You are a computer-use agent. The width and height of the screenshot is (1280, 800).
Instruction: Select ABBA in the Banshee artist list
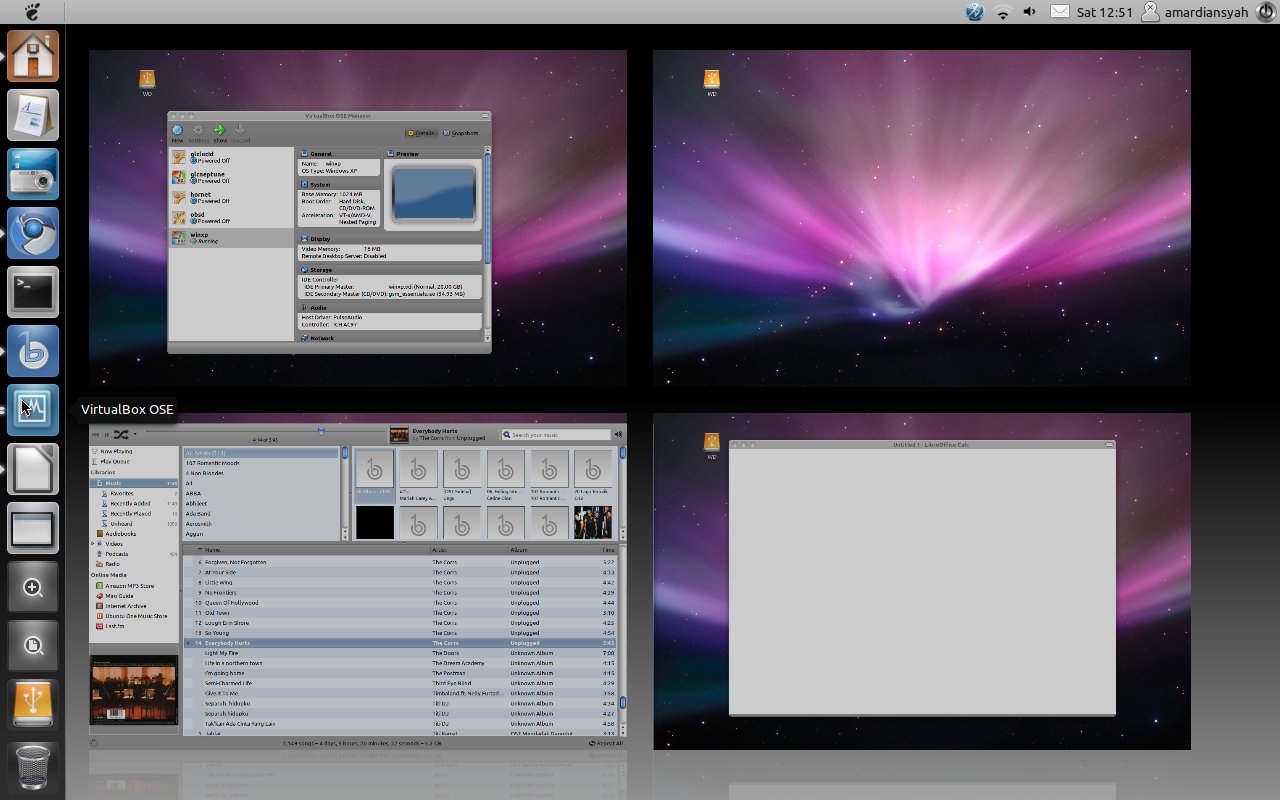click(260, 493)
